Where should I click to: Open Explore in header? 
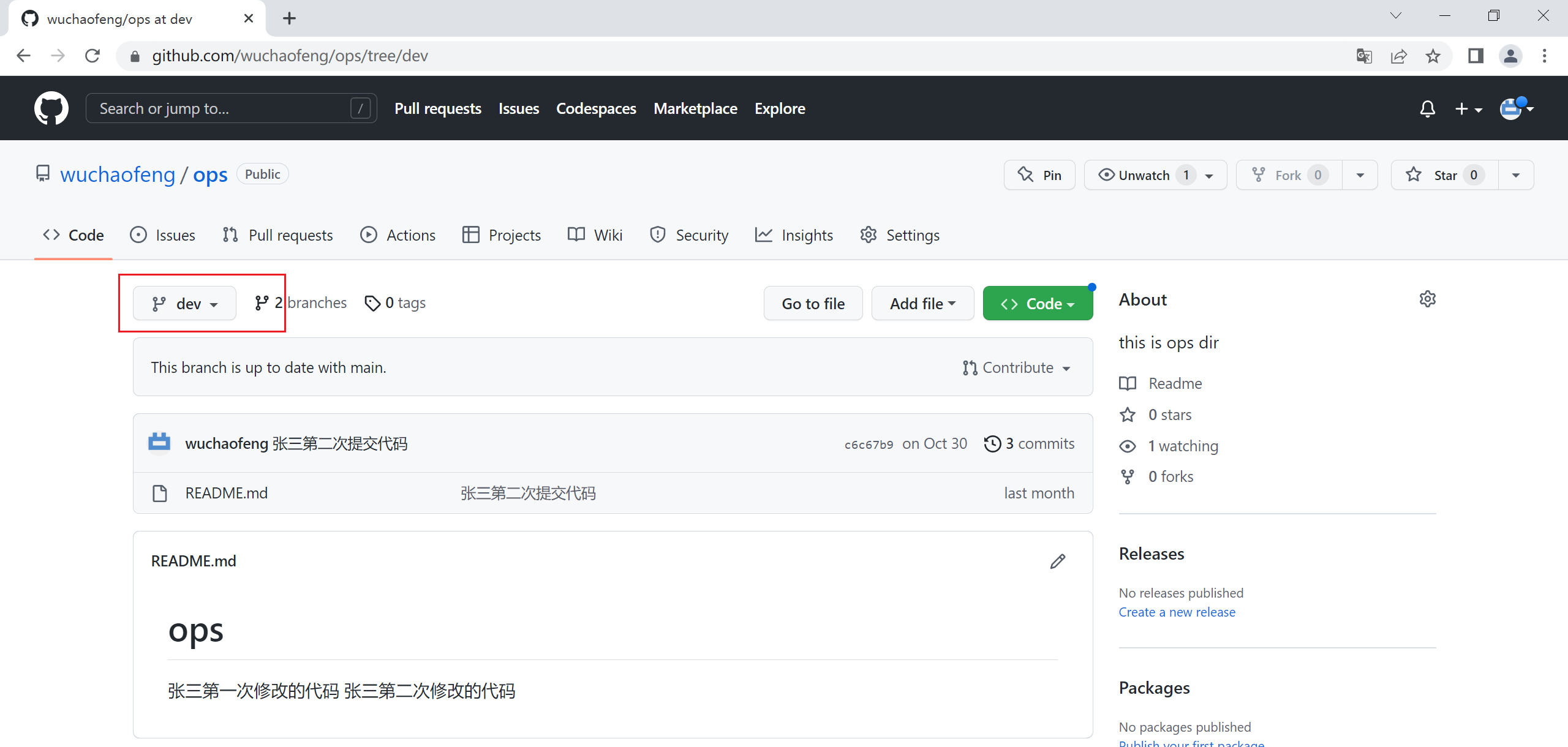pos(780,109)
